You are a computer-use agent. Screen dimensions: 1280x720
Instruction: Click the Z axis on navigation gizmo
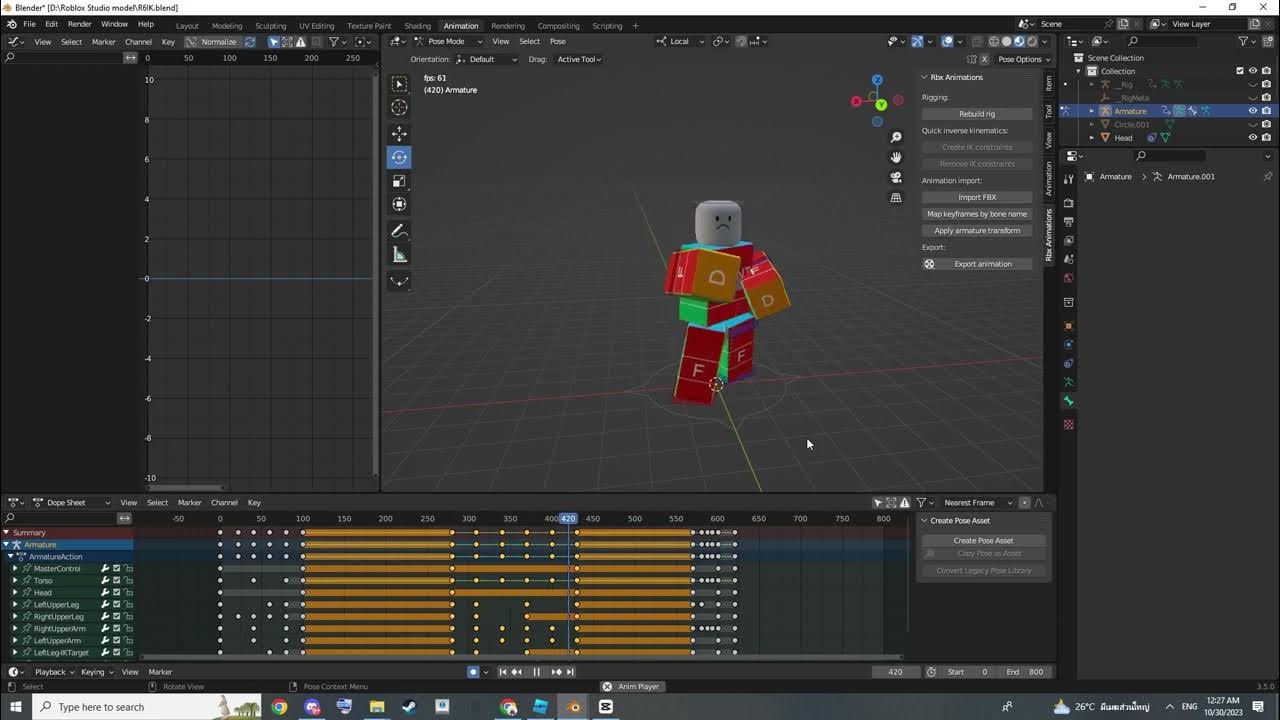click(x=877, y=80)
